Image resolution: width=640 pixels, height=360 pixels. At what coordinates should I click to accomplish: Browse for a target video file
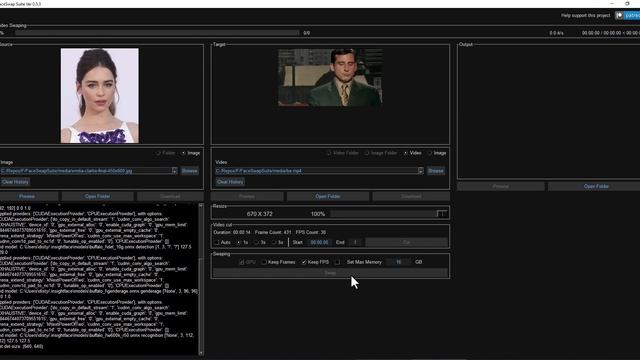[x=436, y=171]
